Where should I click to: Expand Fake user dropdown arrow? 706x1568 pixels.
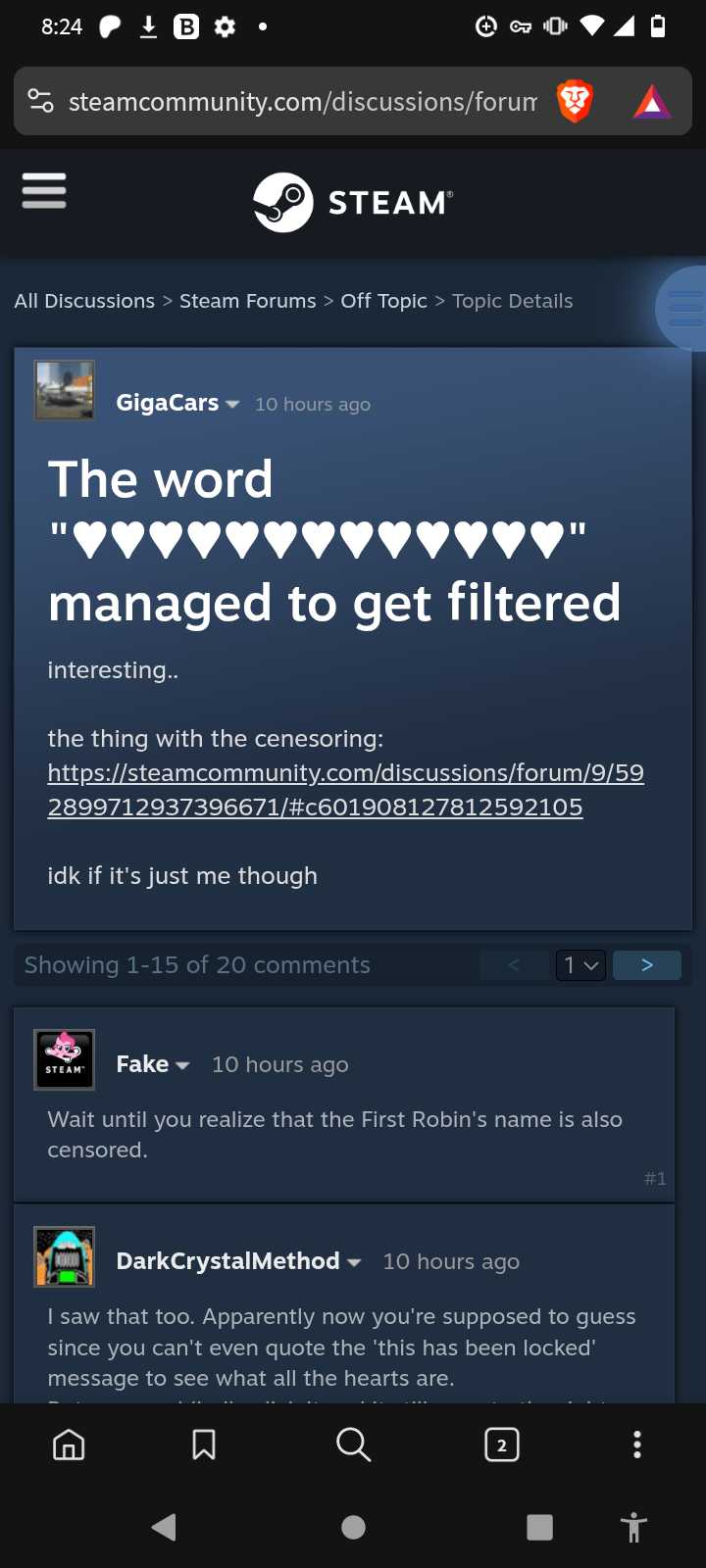point(182,1065)
